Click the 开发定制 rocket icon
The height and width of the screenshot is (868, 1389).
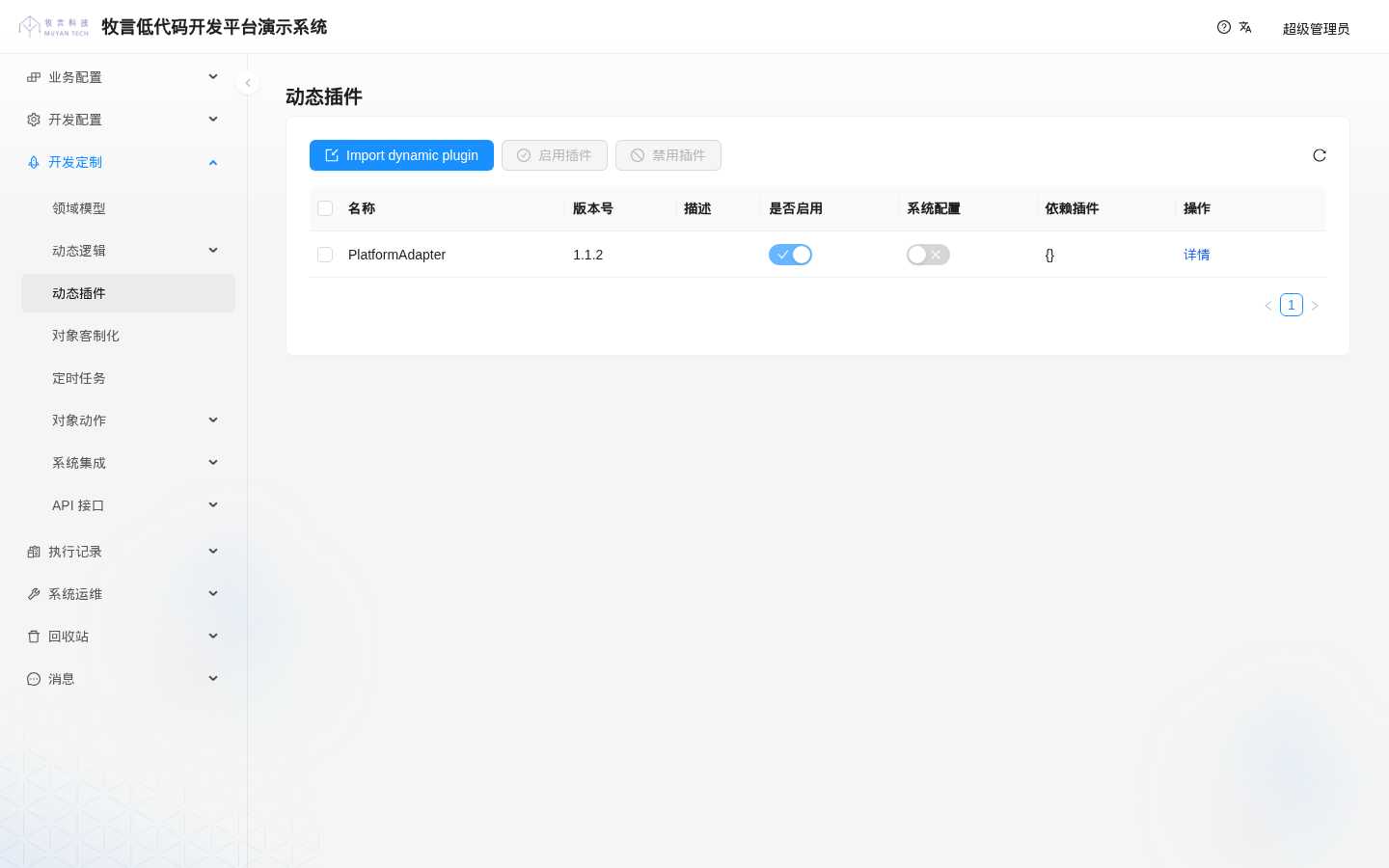pos(34,162)
